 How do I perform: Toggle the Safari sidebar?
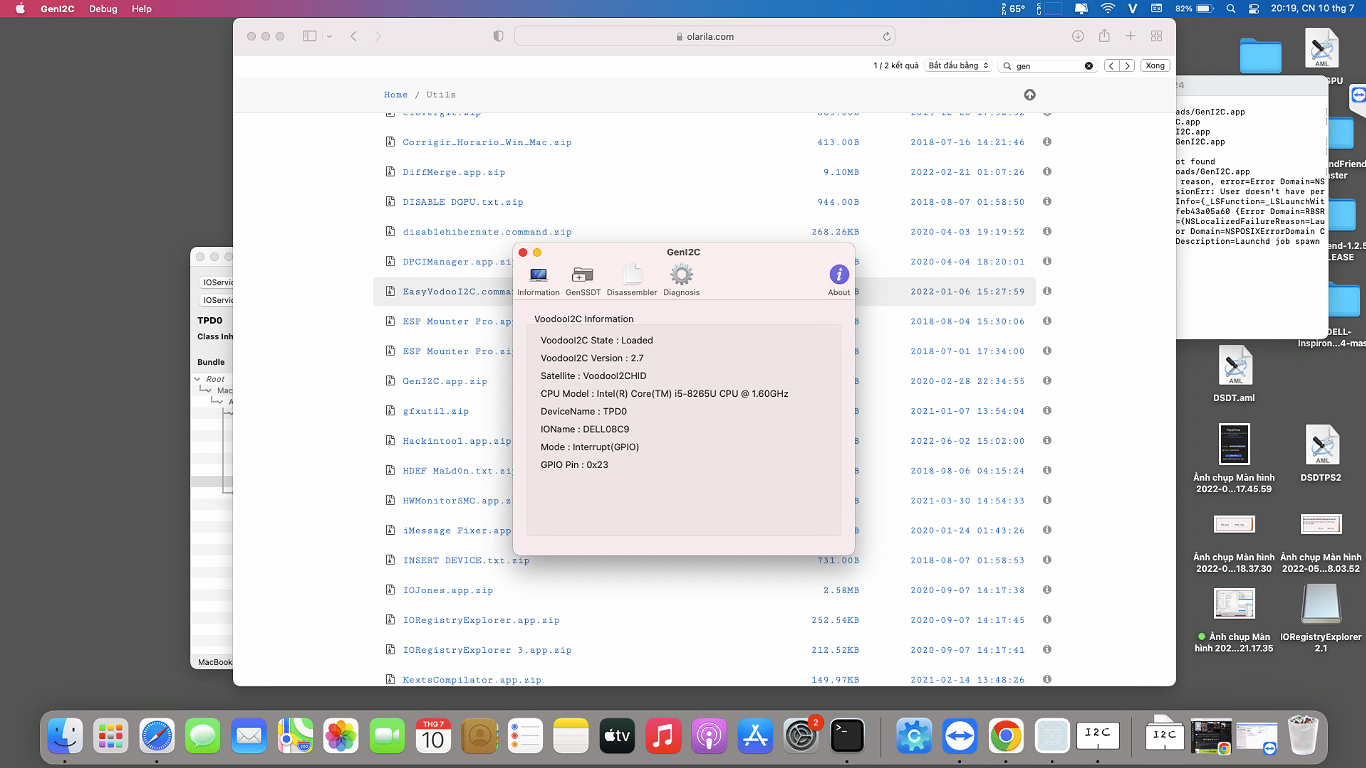pos(308,36)
